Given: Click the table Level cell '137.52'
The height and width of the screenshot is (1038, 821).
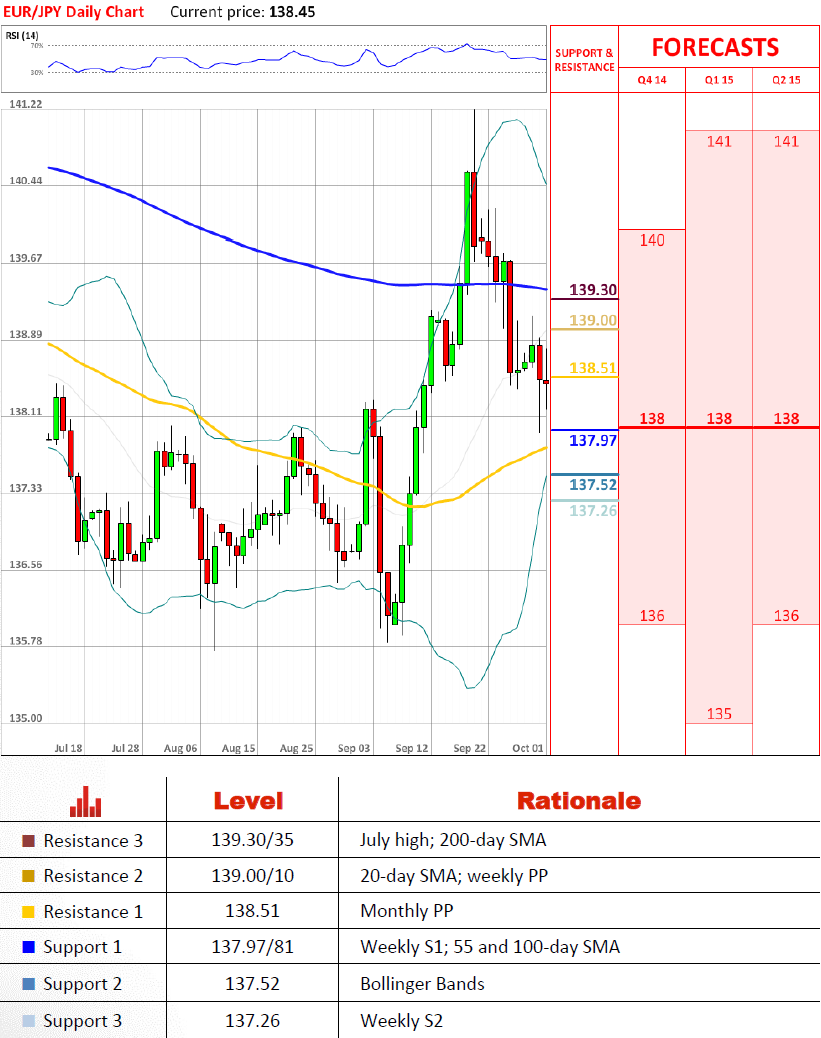Looking at the screenshot, I should (x=252, y=984).
